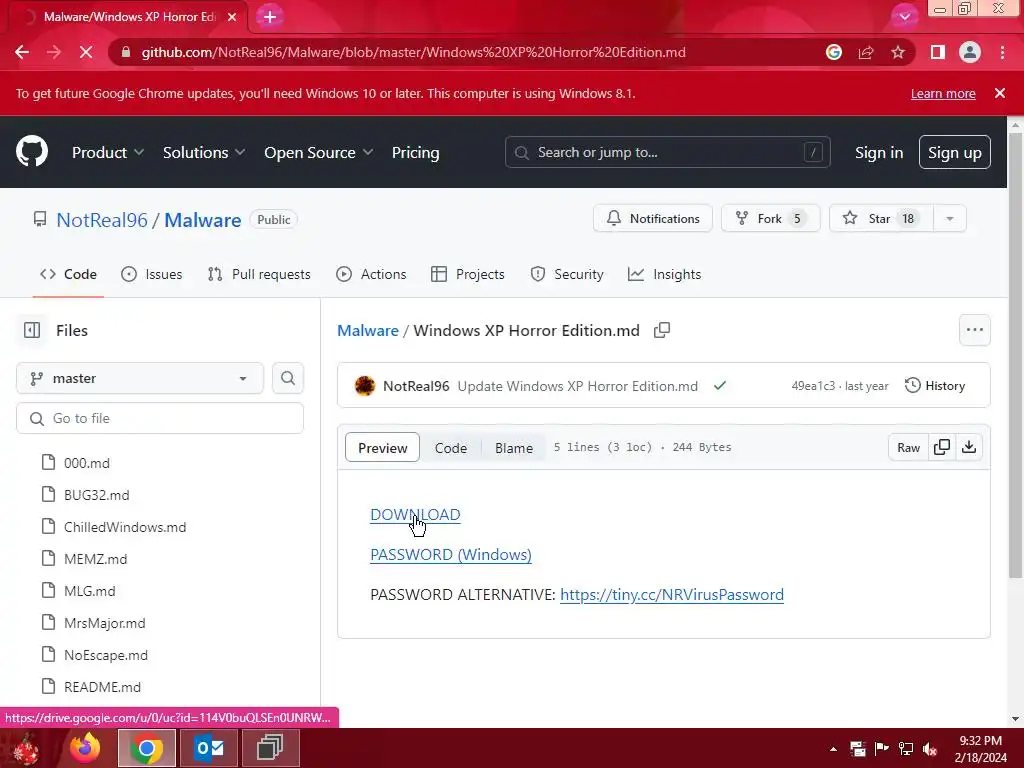This screenshot has width=1024, height=768.
Task: Click the Chrome taskbar icon
Action: pyautogui.click(x=146, y=748)
